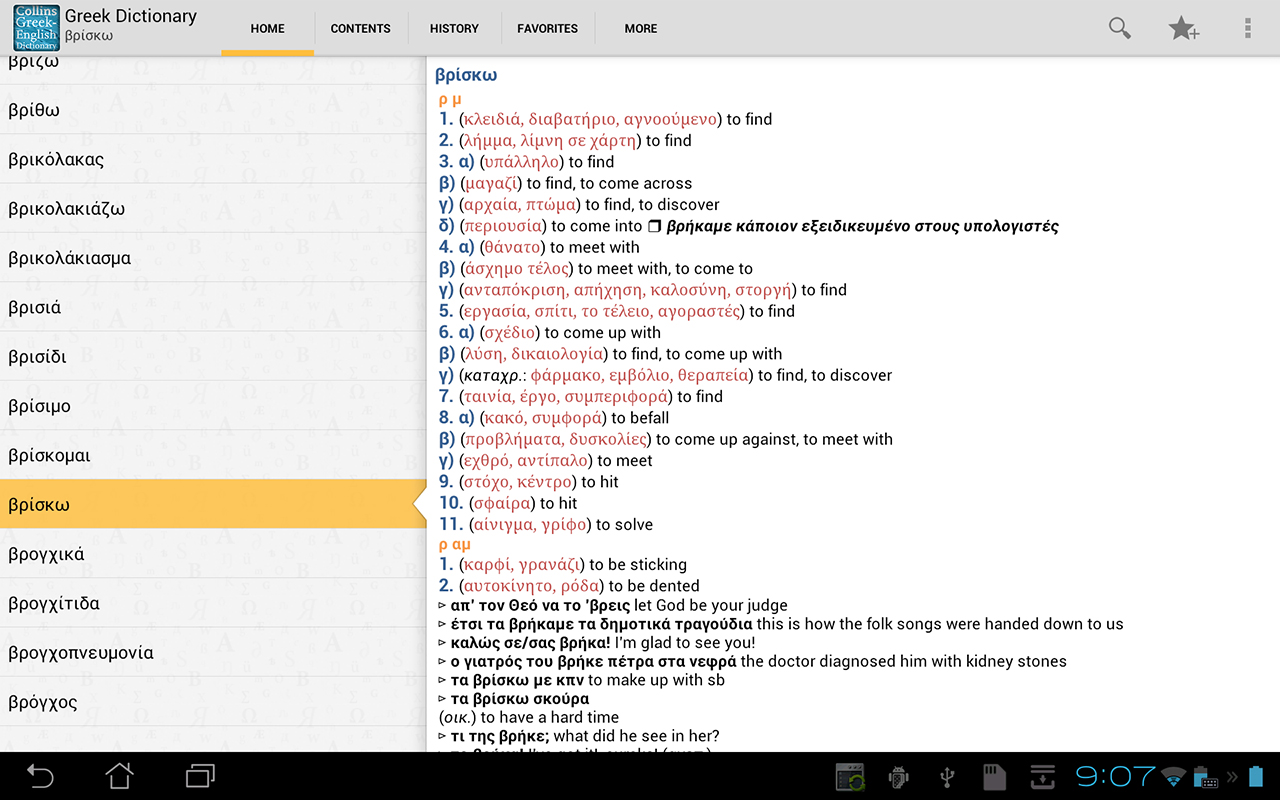1280x800 pixels.
Task: Tap the sense '(αρχαία, πτώμα) to find, to discover'
Action: point(590,205)
